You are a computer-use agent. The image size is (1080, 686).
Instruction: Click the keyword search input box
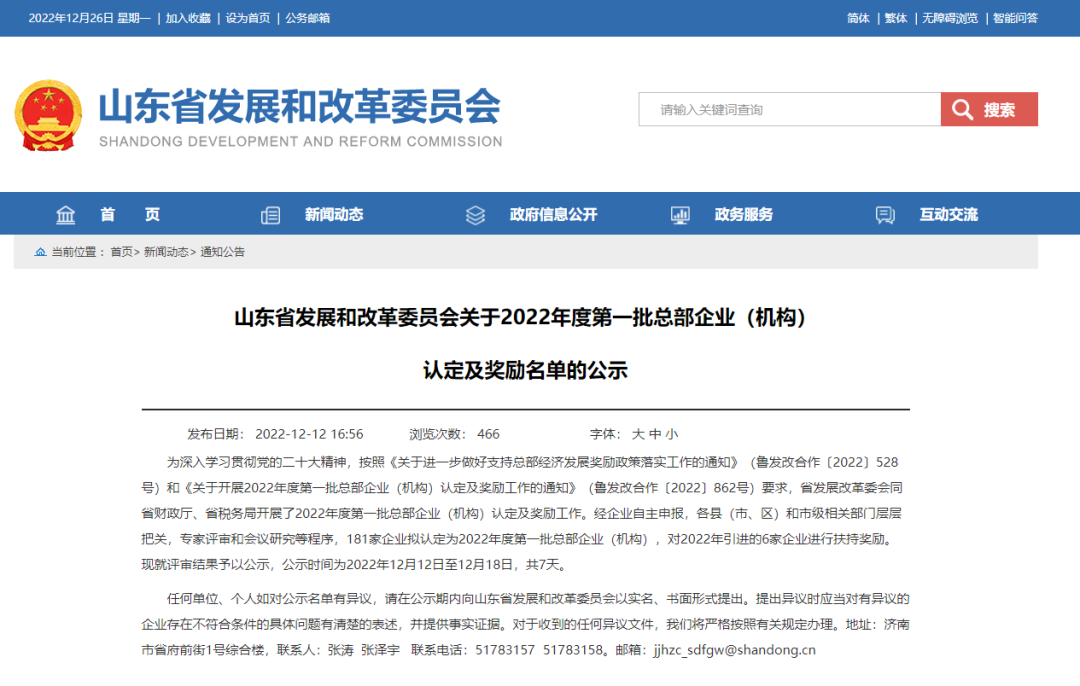coord(790,110)
